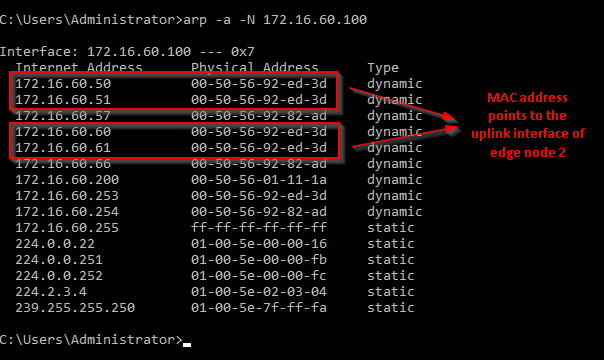Screen dimensions: 604x360
Task: Select the Interface 172.16.60.100 line
Action: 127,52
